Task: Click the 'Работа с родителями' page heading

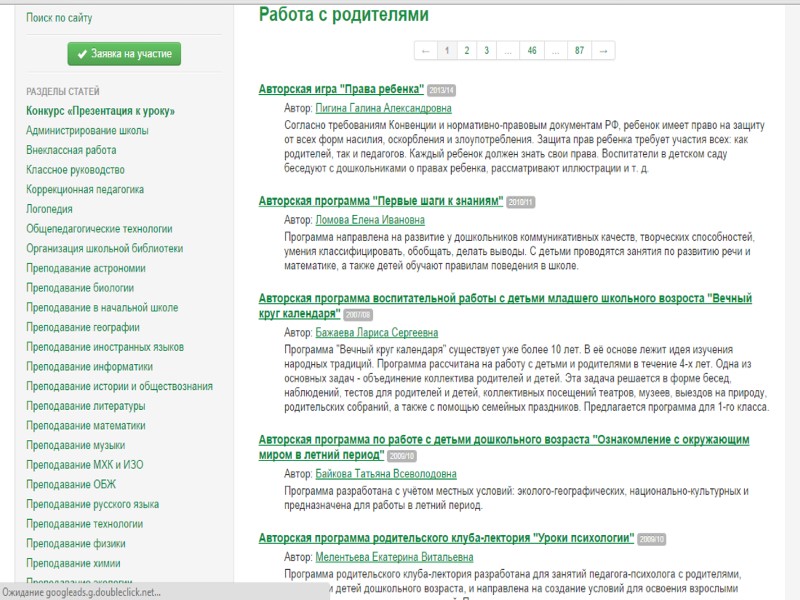Action: pos(343,14)
